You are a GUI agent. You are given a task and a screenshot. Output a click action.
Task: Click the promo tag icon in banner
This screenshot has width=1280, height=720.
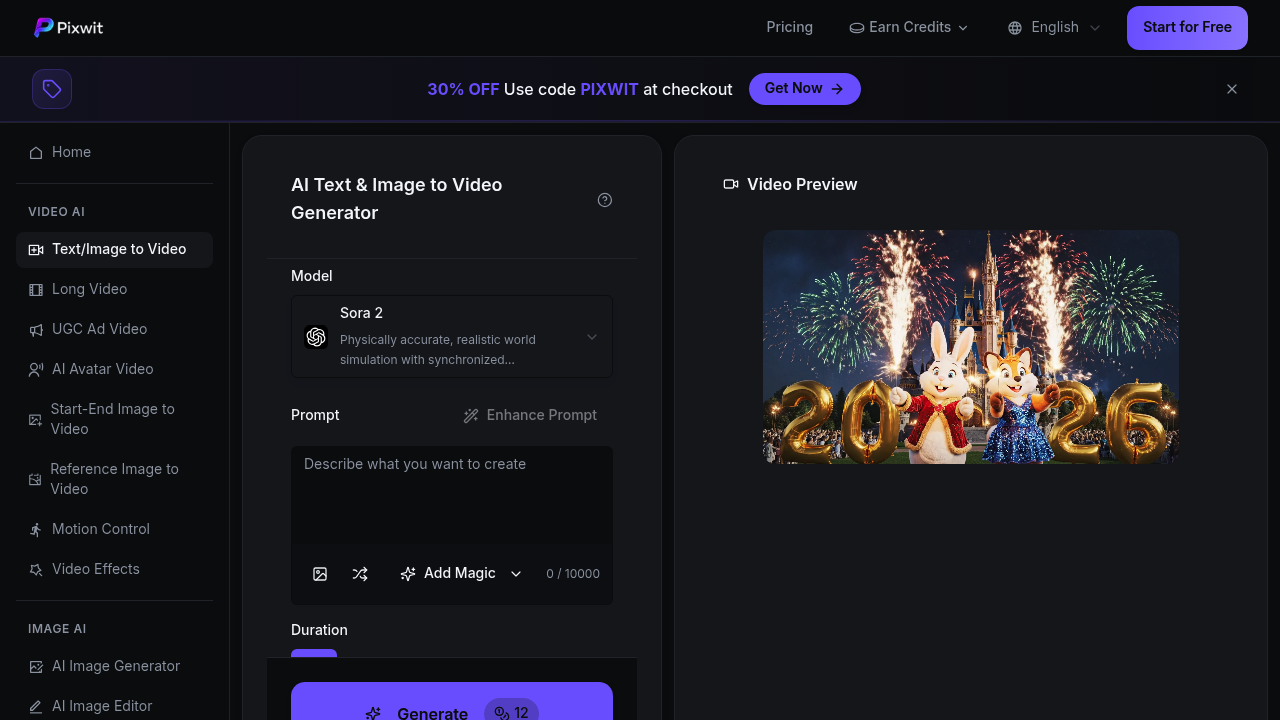tap(52, 89)
